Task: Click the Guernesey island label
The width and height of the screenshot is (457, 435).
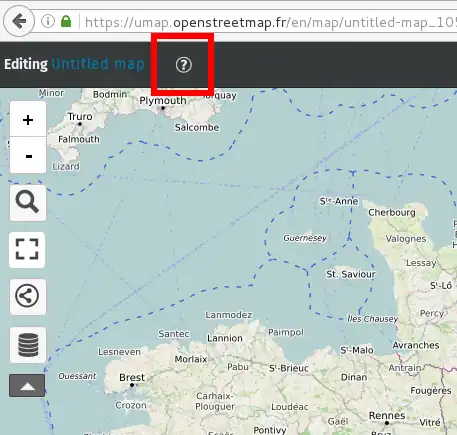Action: click(x=305, y=238)
